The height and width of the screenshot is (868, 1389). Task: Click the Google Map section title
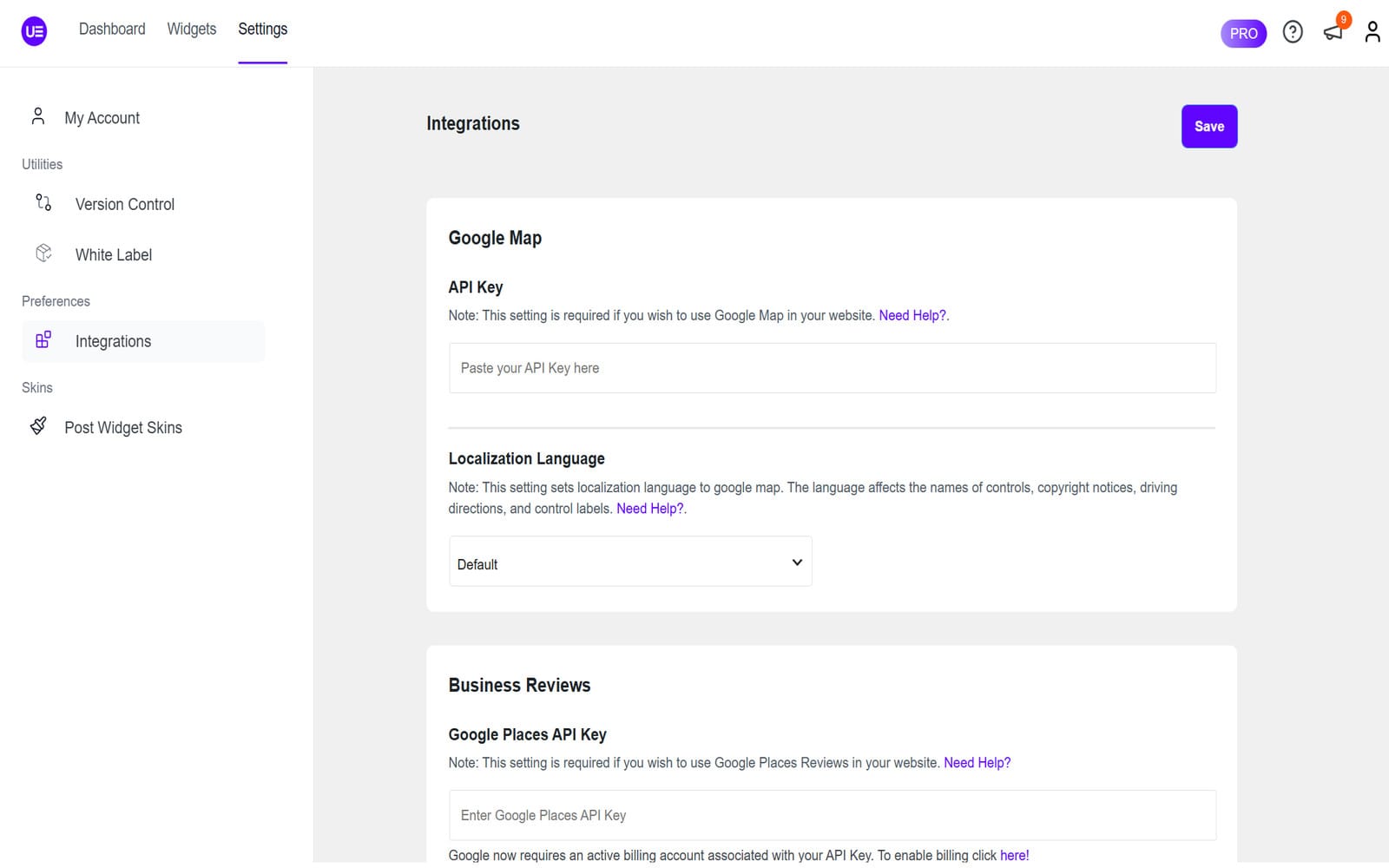[495, 238]
